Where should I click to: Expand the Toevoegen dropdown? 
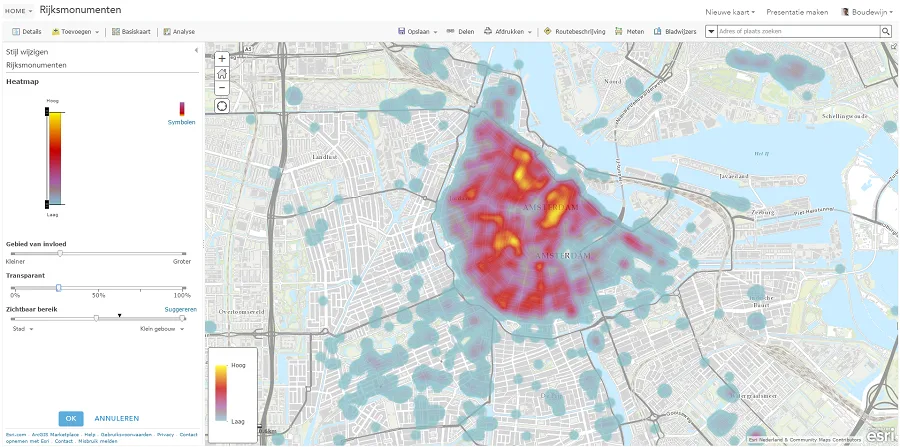(x=75, y=32)
